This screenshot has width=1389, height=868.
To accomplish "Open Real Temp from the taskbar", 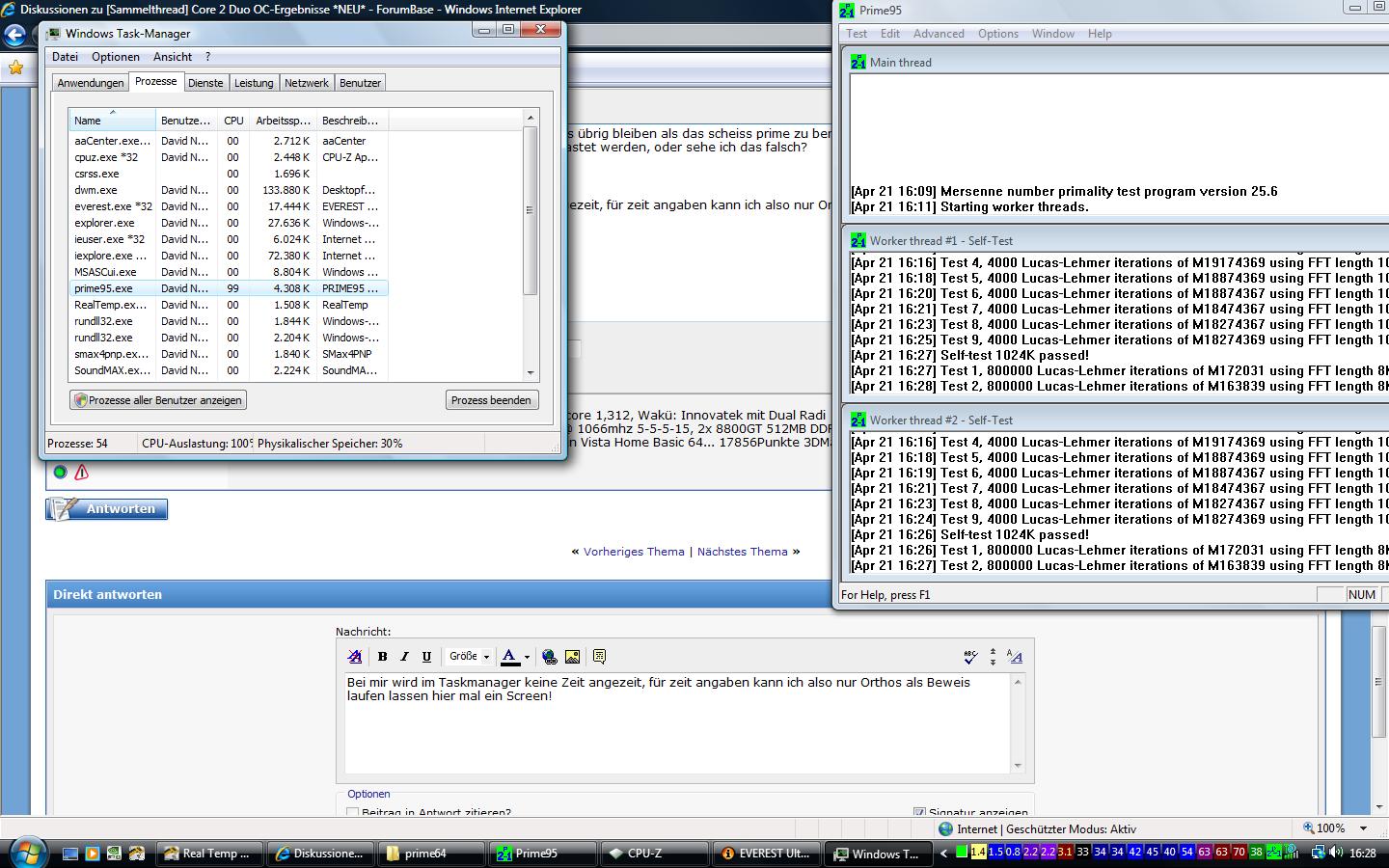I will [x=209, y=854].
